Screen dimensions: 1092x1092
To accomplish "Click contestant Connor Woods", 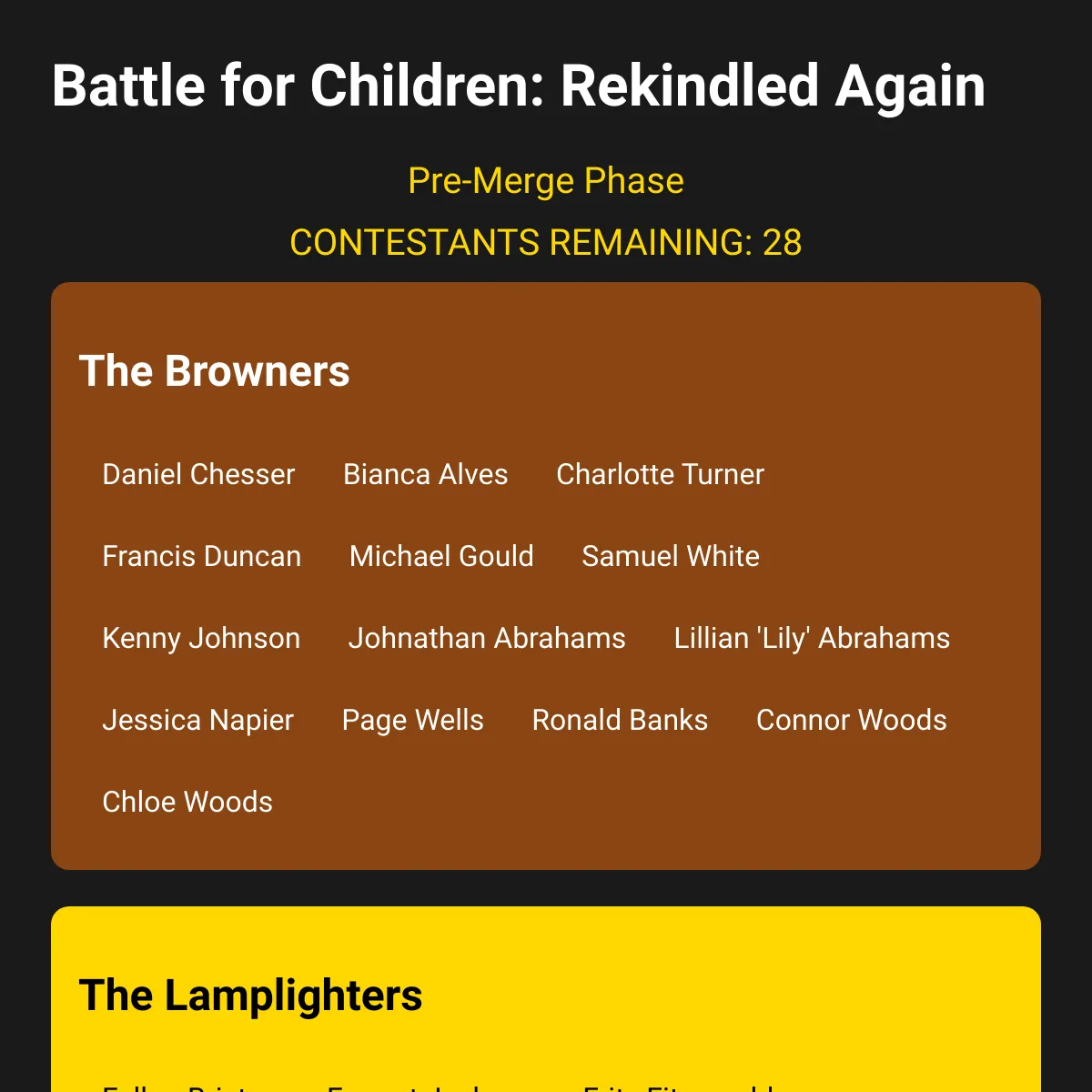I will [851, 720].
